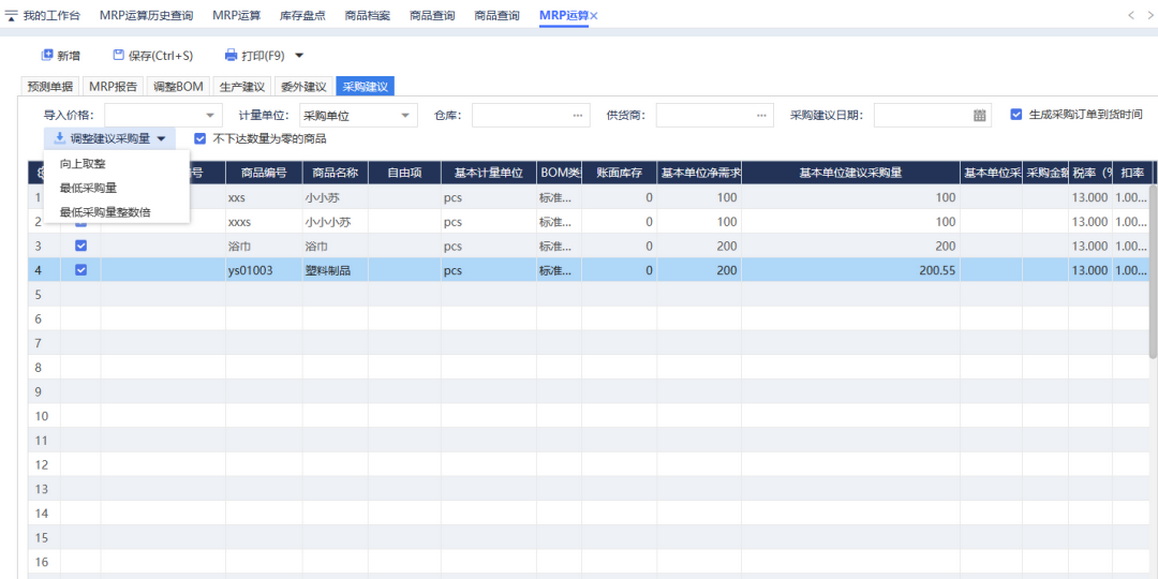Screen dimensions: 1158x579
Task: Choose 最低采购量整数倍 menu option
Action: pos(105,212)
